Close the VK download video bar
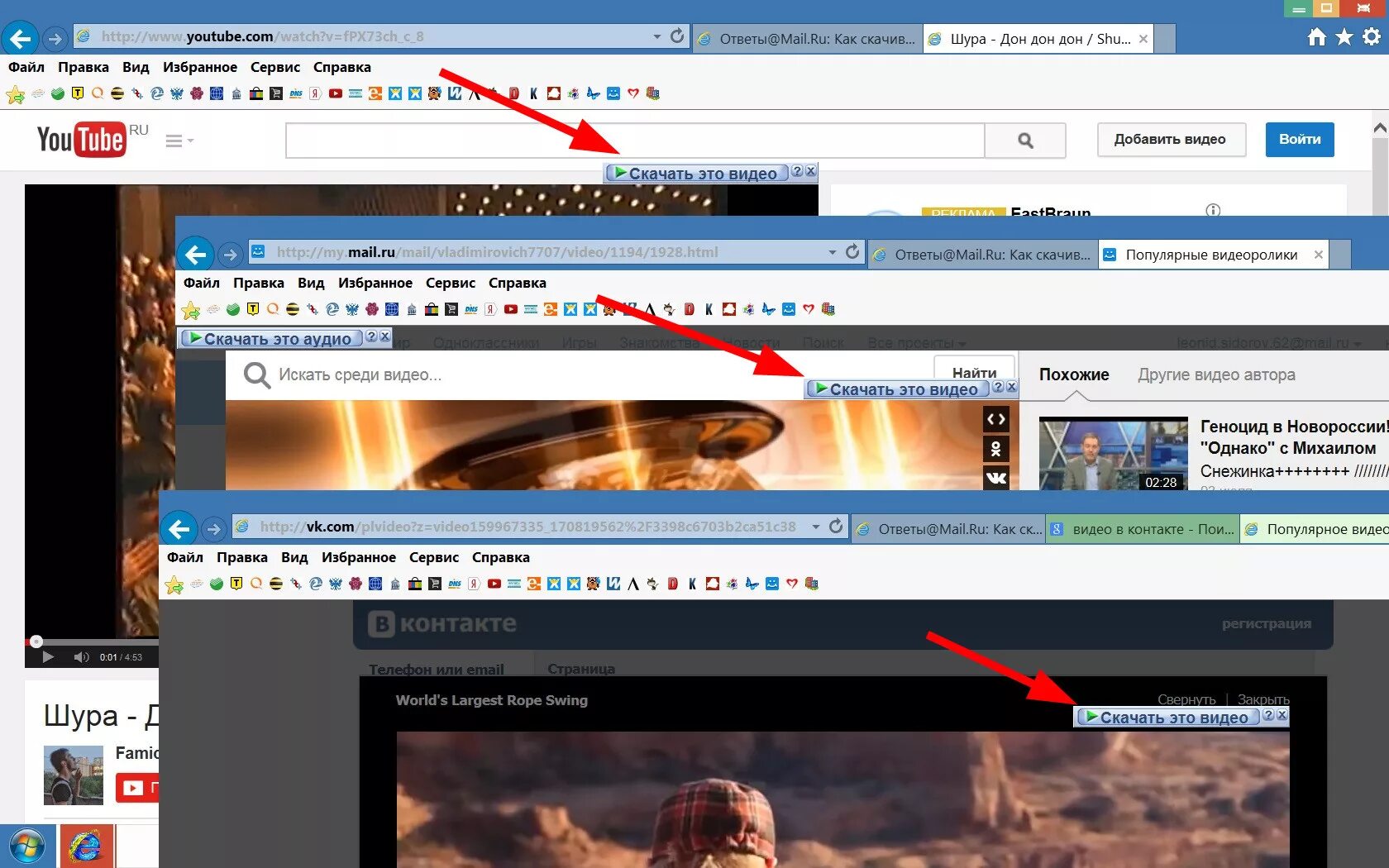 (x=1282, y=715)
